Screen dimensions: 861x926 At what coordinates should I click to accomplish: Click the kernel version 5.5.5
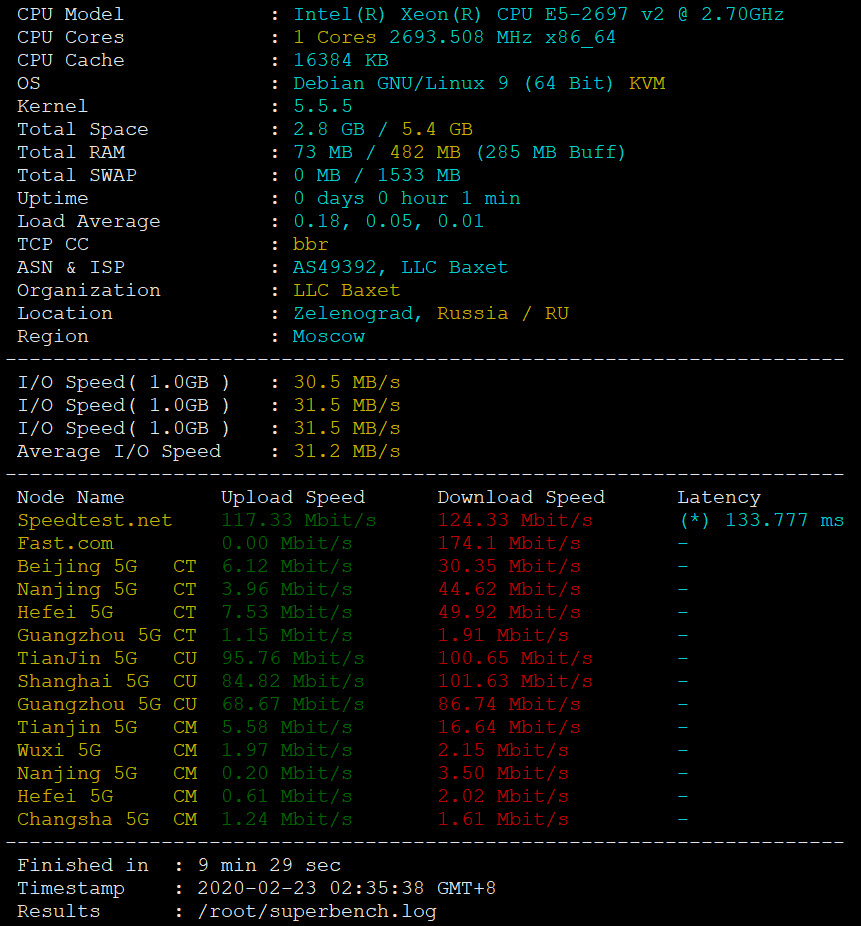pos(322,106)
